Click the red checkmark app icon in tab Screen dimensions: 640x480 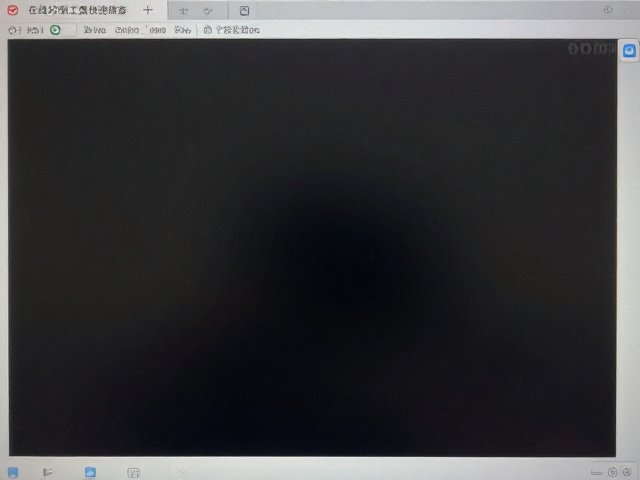point(13,10)
